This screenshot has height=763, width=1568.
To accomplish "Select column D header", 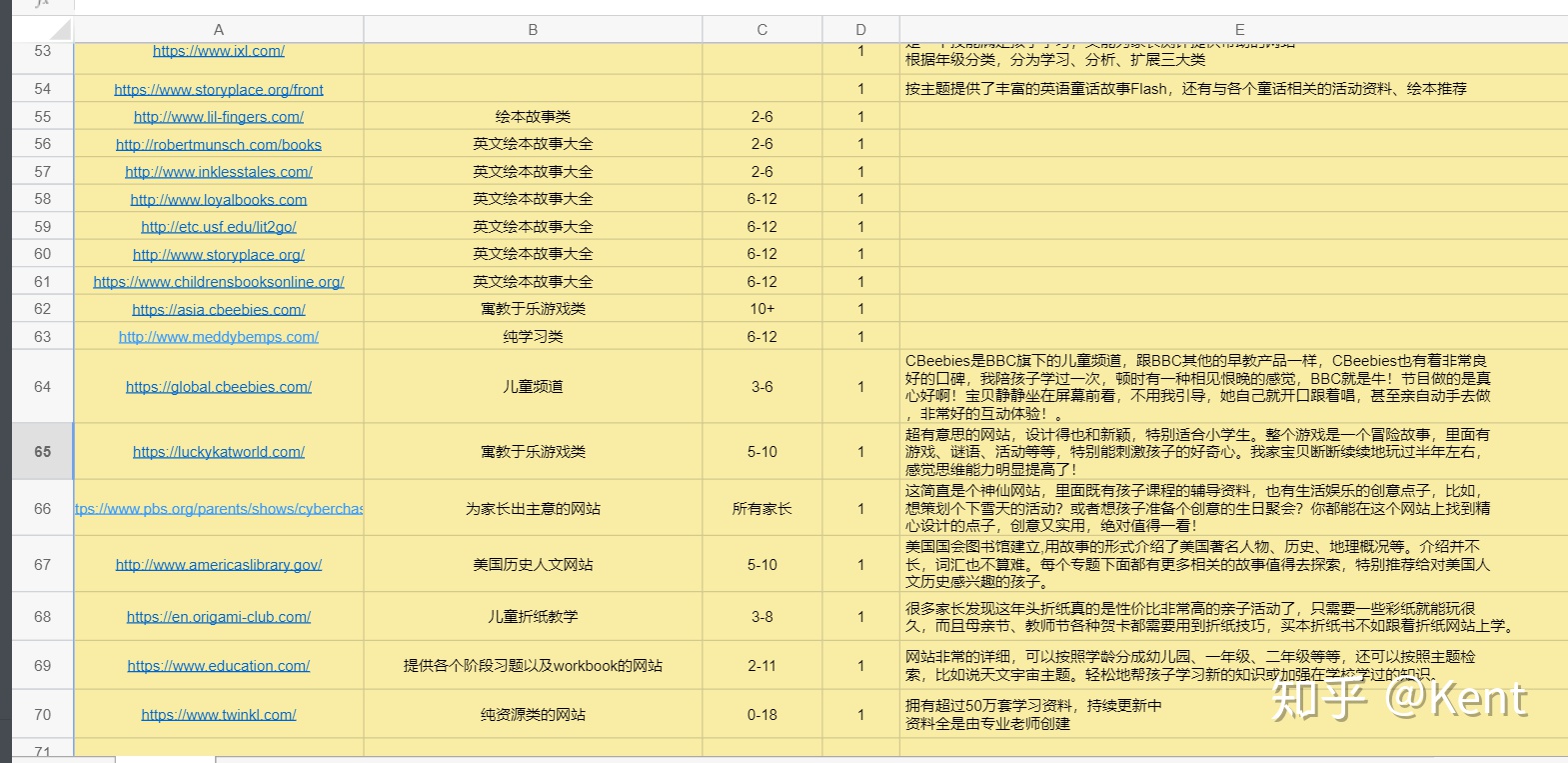I will click(860, 30).
